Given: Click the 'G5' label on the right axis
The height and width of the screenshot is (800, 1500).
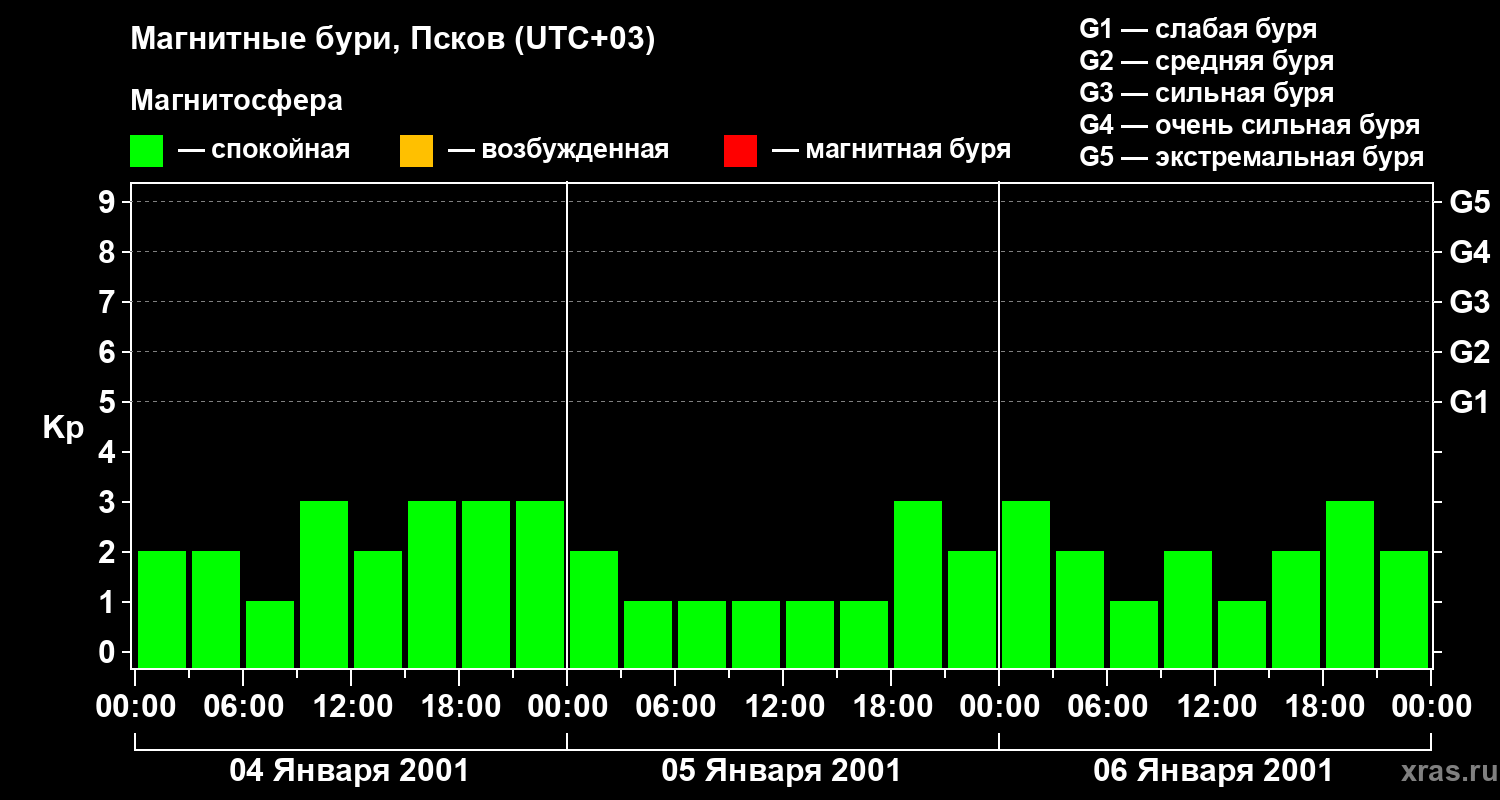Looking at the screenshot, I should point(1470,203).
